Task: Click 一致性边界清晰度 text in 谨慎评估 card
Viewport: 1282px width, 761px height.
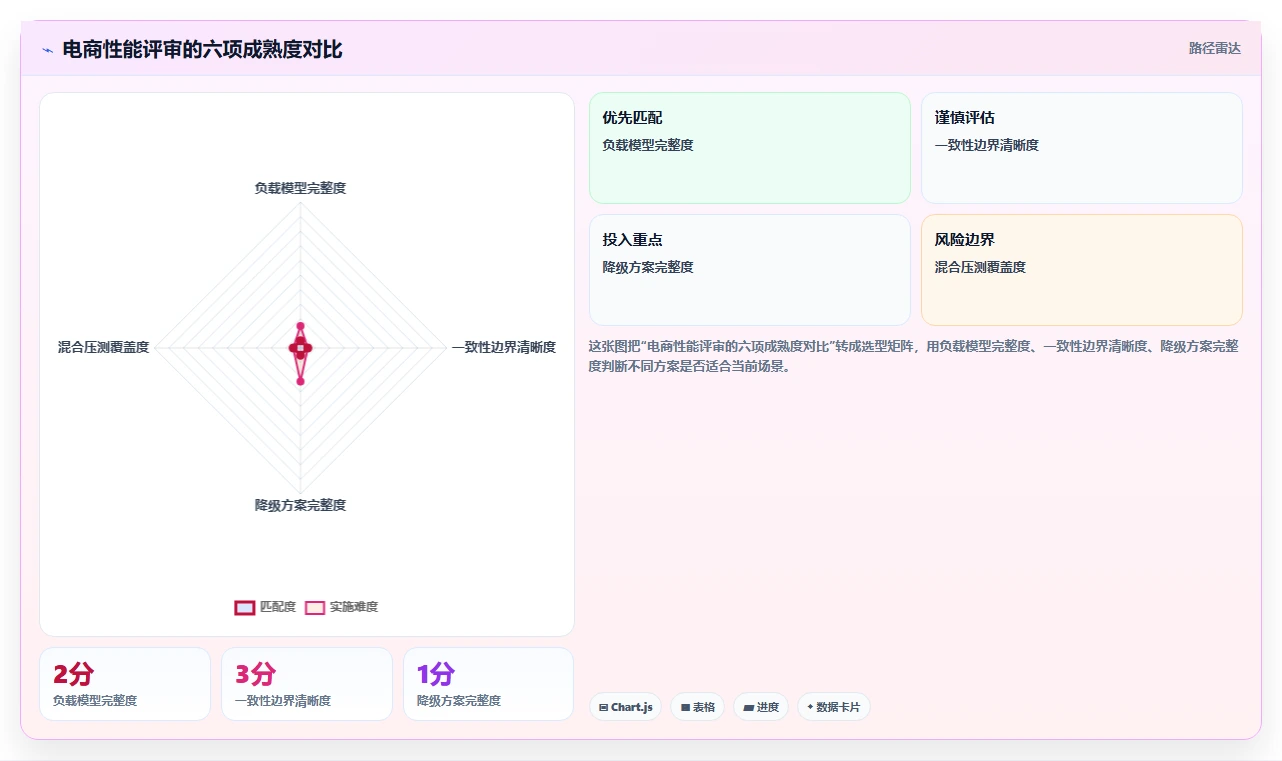Action: [987, 145]
